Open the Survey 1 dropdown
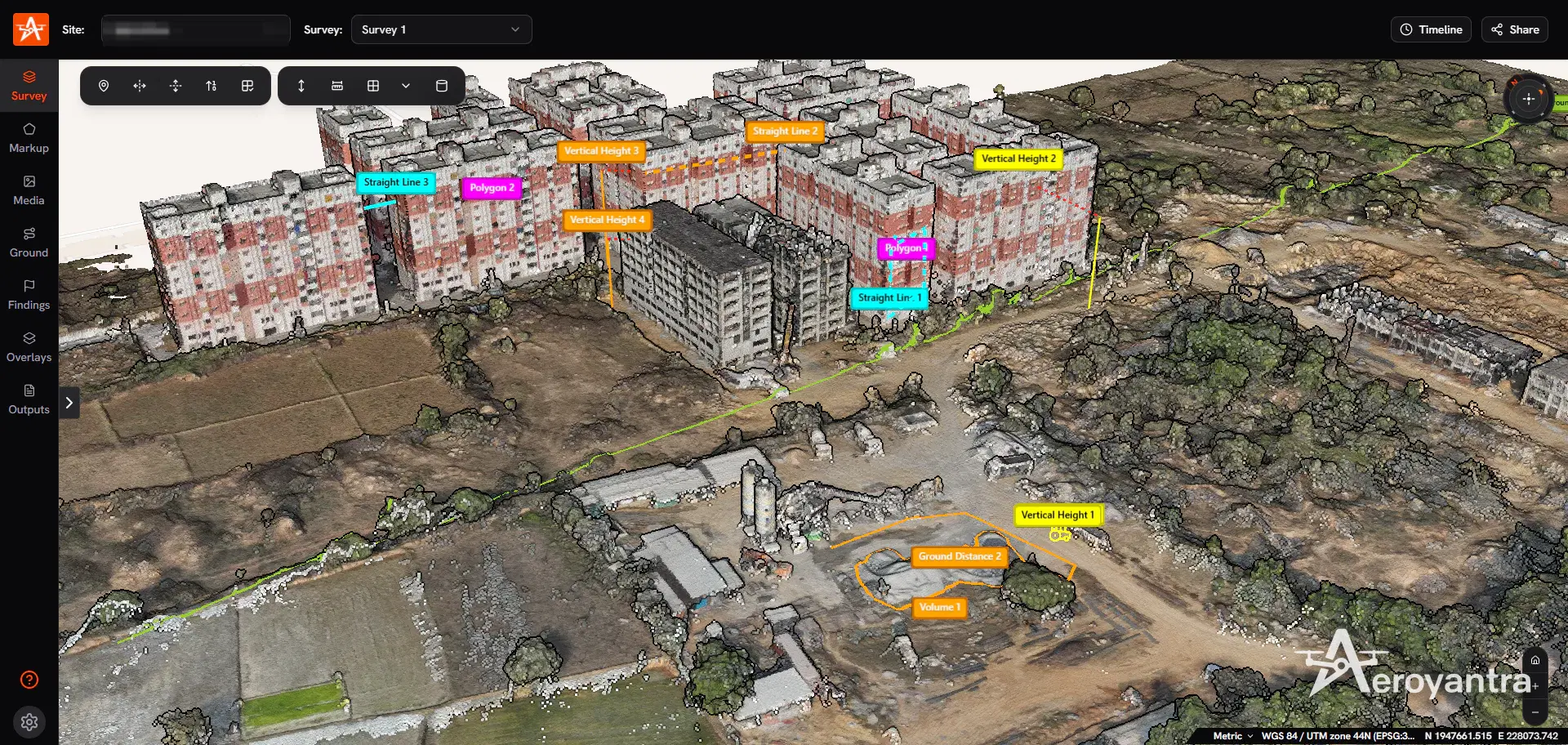The height and width of the screenshot is (745, 1568). tap(441, 29)
